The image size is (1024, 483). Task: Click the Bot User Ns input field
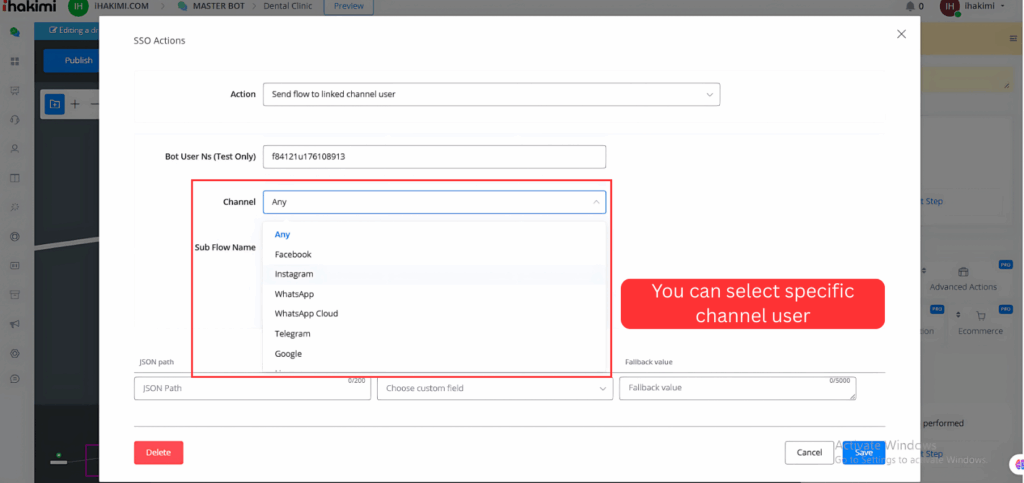click(434, 157)
